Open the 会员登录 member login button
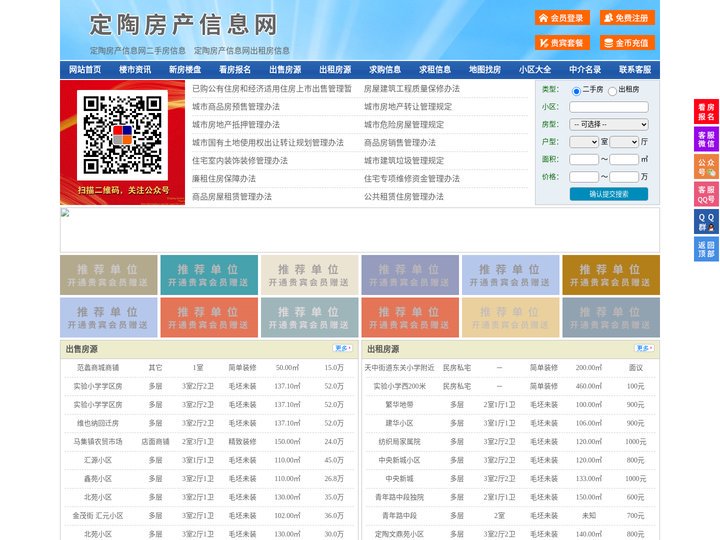Viewport: 720px width, 540px height. 562,18
